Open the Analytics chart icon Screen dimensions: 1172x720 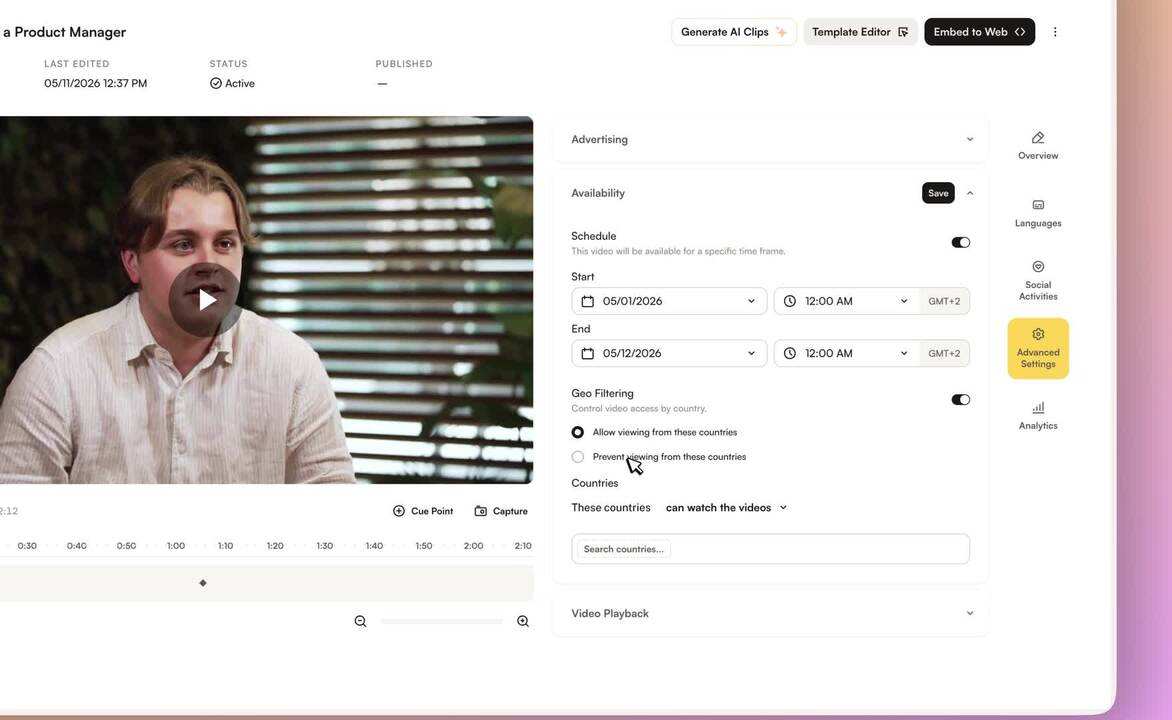[x=1037, y=416]
